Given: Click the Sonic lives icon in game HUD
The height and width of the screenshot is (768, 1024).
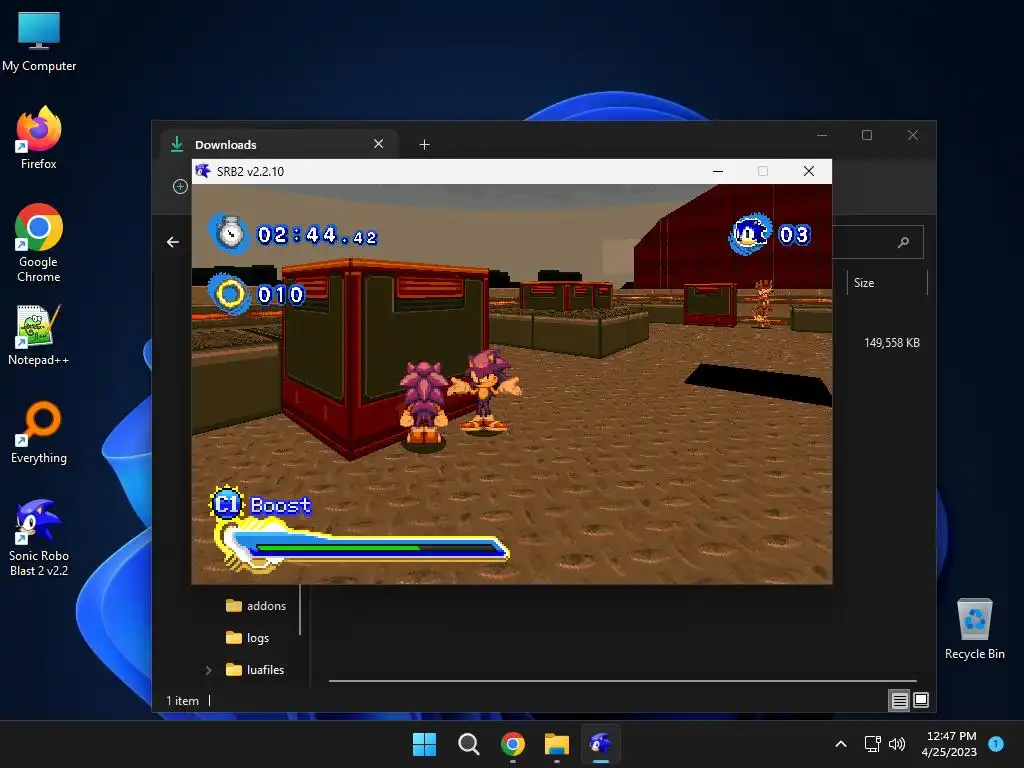Looking at the screenshot, I should pyautogui.click(x=750, y=233).
